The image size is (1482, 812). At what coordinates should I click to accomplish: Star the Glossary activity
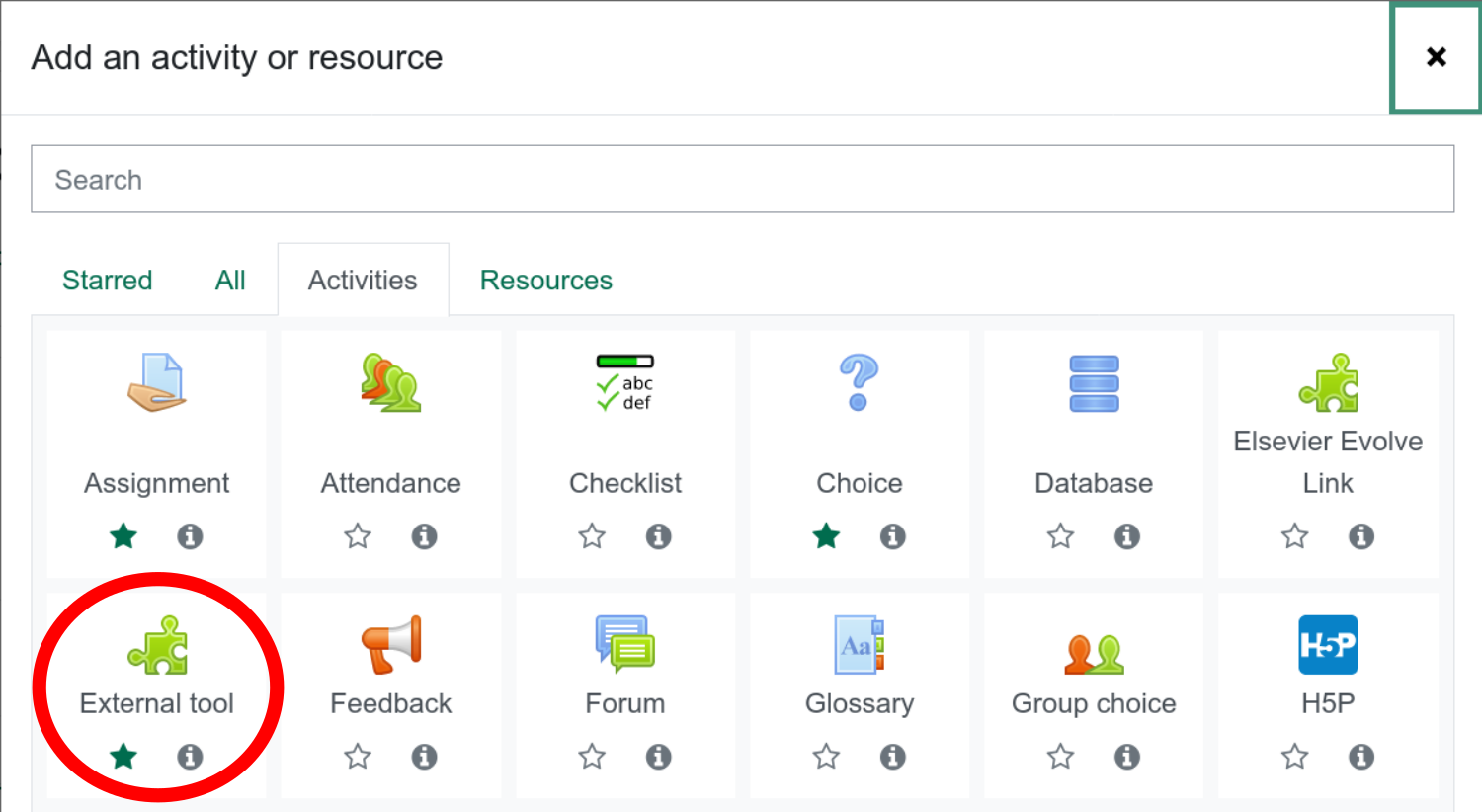coord(826,757)
